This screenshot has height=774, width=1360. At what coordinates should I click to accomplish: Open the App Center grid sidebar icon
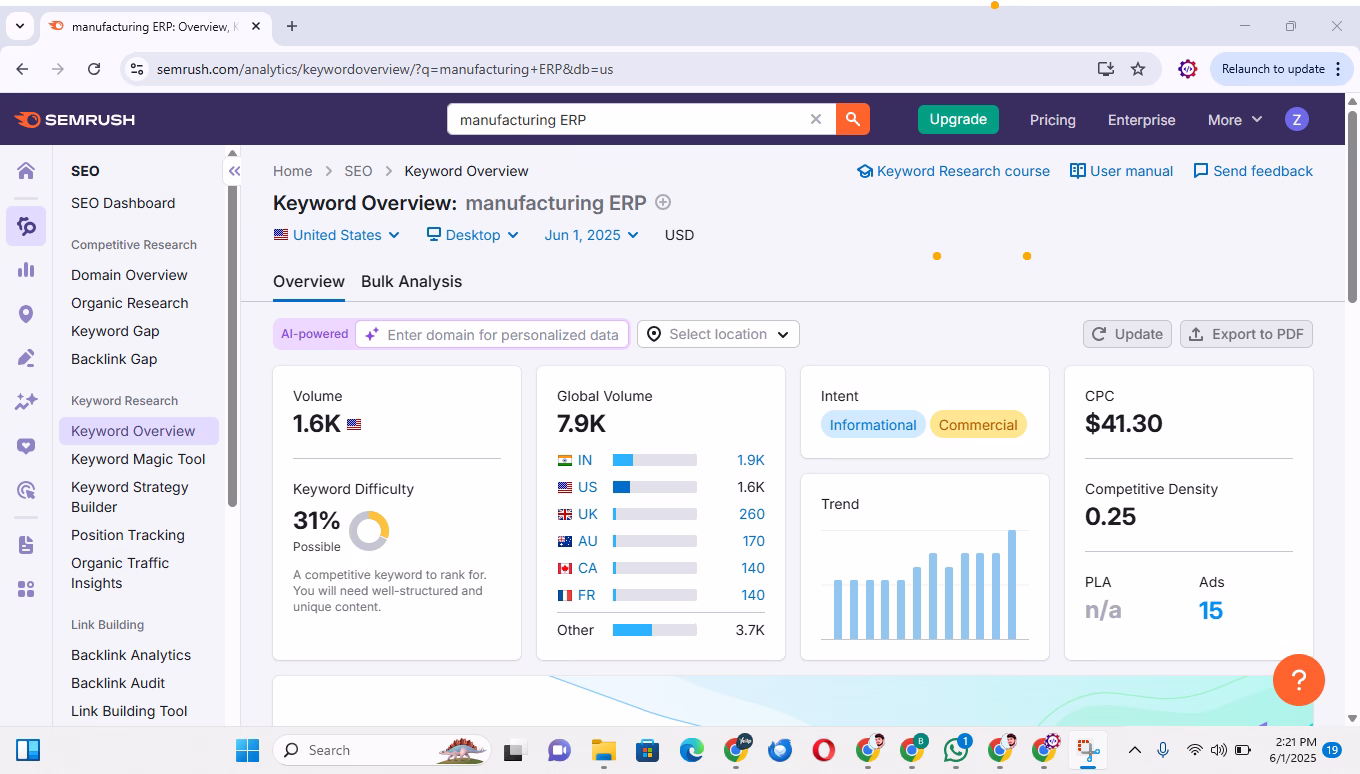[x=26, y=589]
